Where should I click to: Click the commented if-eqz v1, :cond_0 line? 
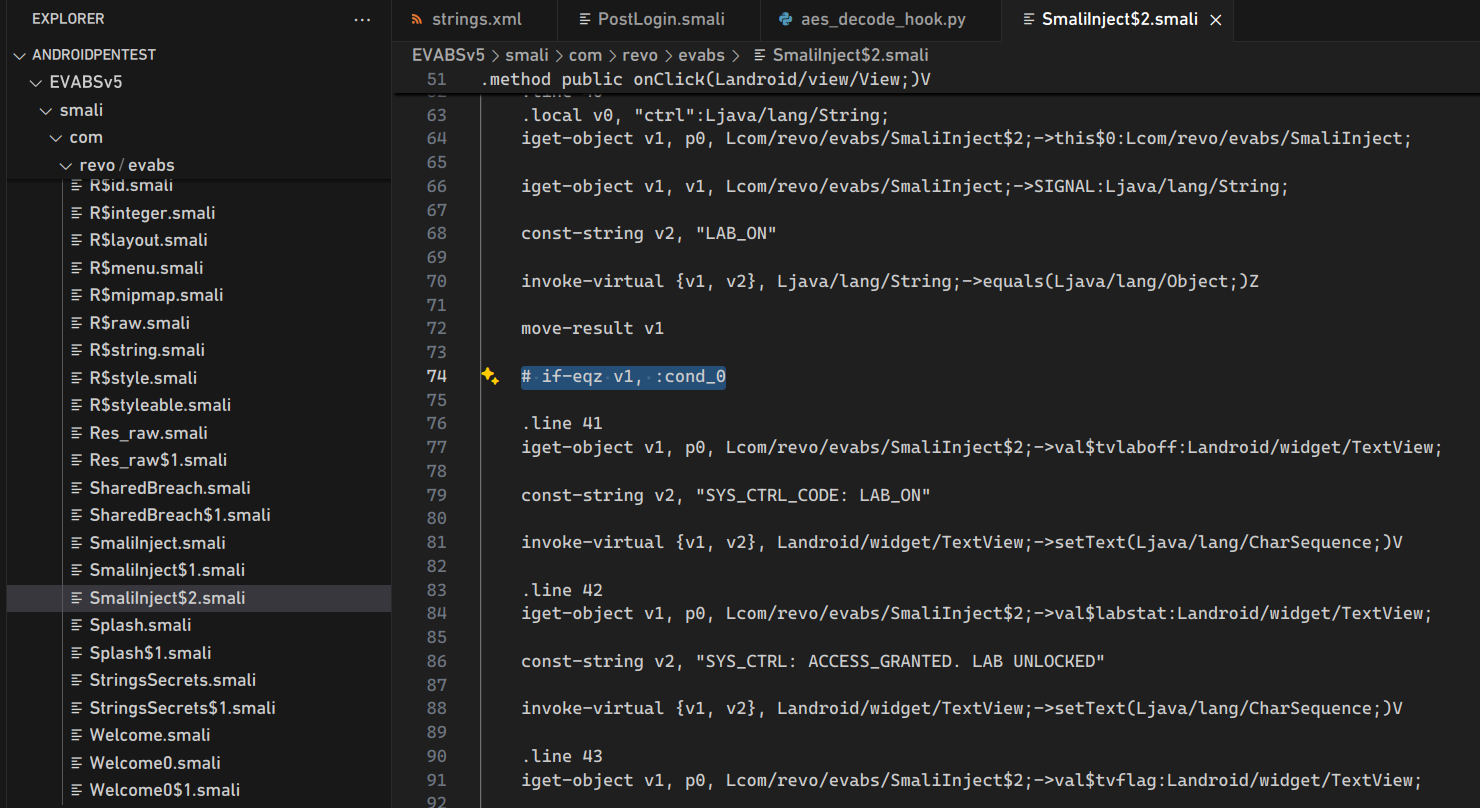[x=623, y=376]
